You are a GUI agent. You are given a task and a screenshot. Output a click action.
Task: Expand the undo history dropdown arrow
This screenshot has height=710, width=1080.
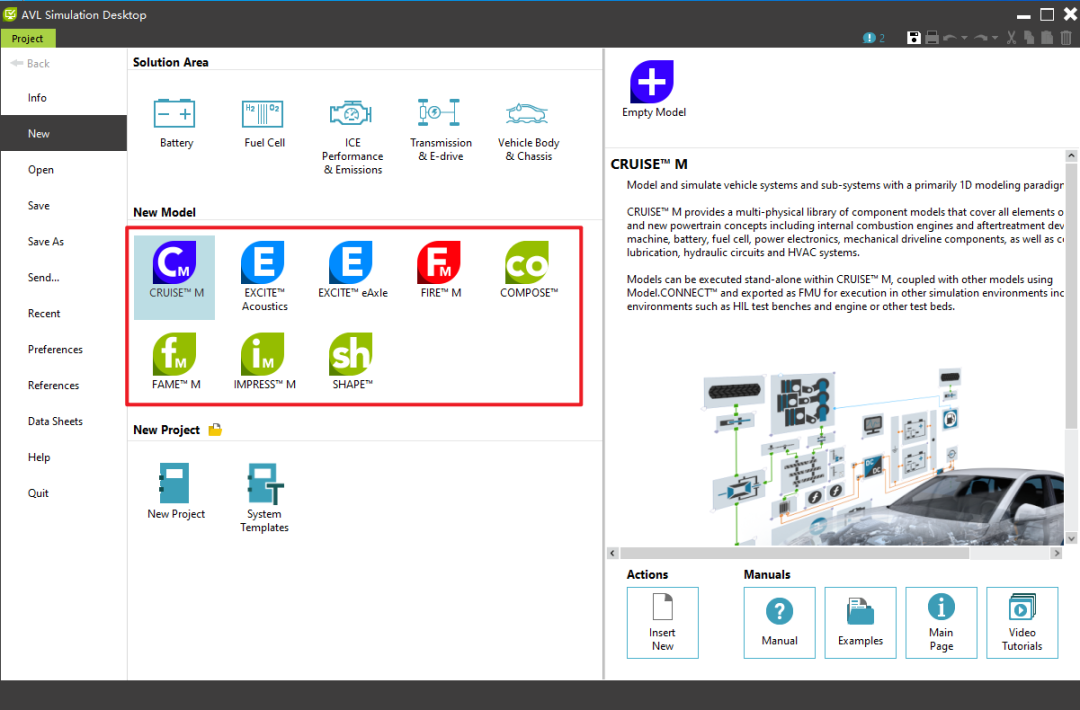[964, 38]
